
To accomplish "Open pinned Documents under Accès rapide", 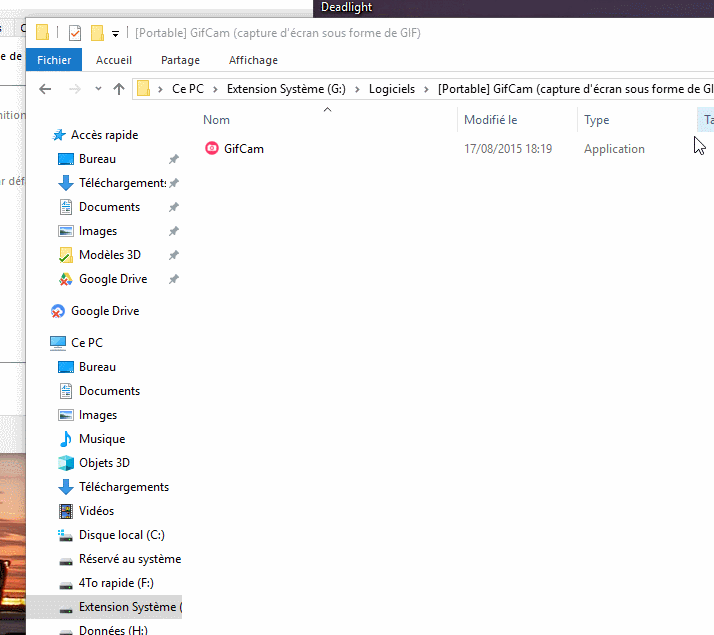I will click(109, 207).
